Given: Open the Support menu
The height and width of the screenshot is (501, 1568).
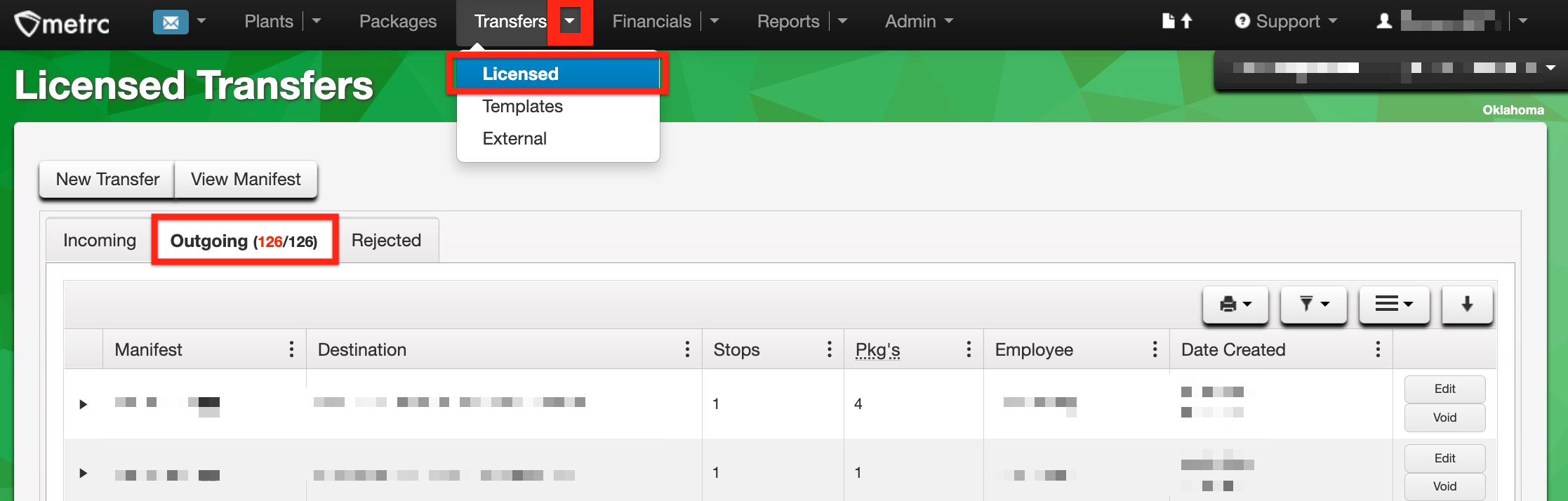Looking at the screenshot, I should click(x=1286, y=21).
